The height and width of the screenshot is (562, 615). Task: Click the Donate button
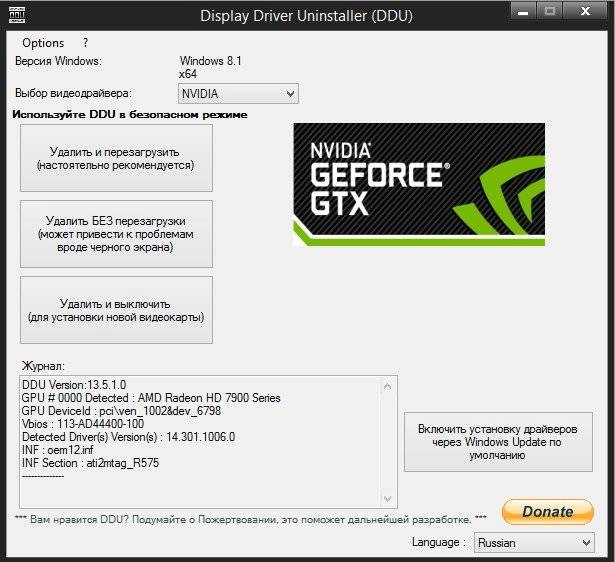(548, 511)
